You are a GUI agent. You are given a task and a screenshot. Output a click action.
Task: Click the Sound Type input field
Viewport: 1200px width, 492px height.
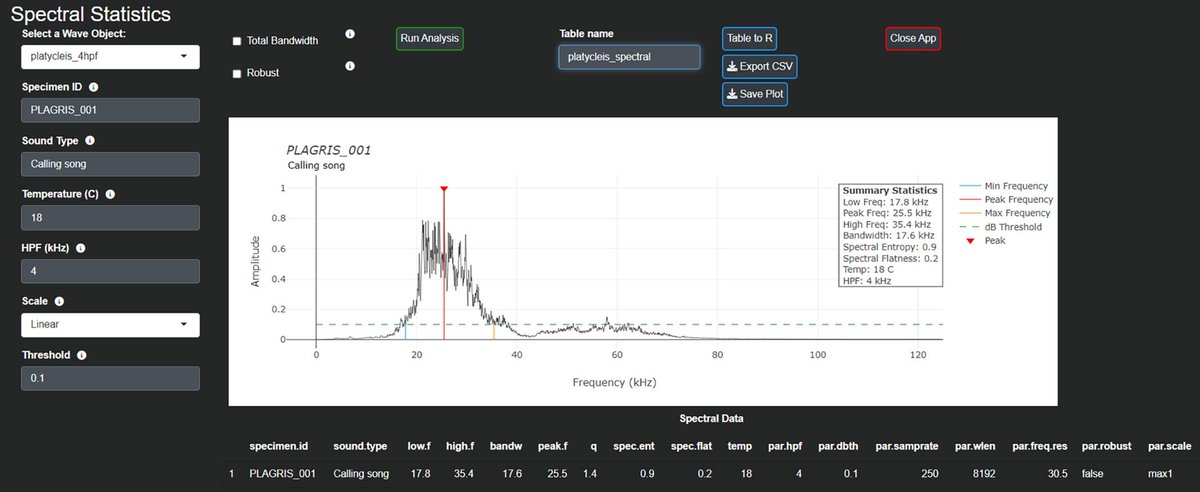pyautogui.click(x=110, y=164)
